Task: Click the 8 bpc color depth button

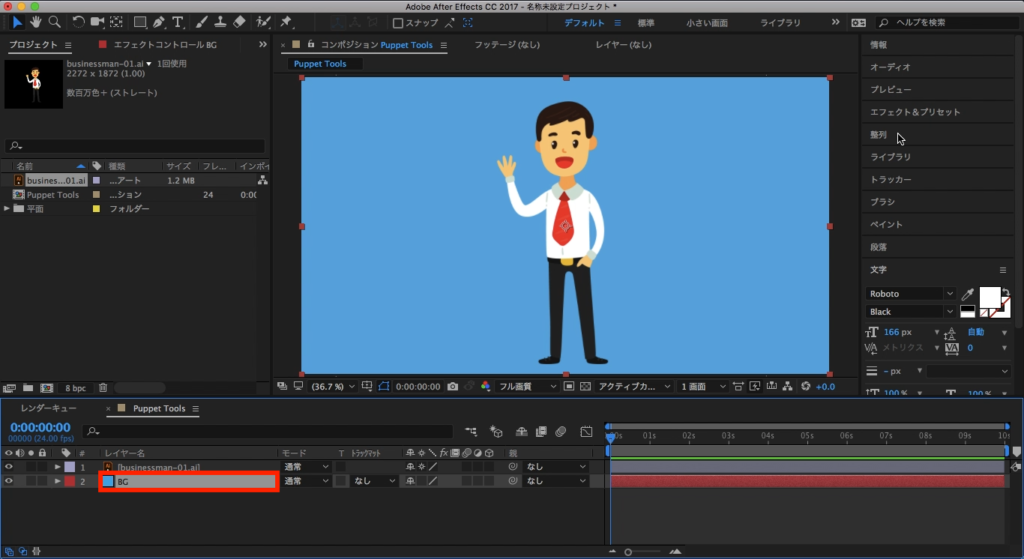Action: [x=76, y=387]
